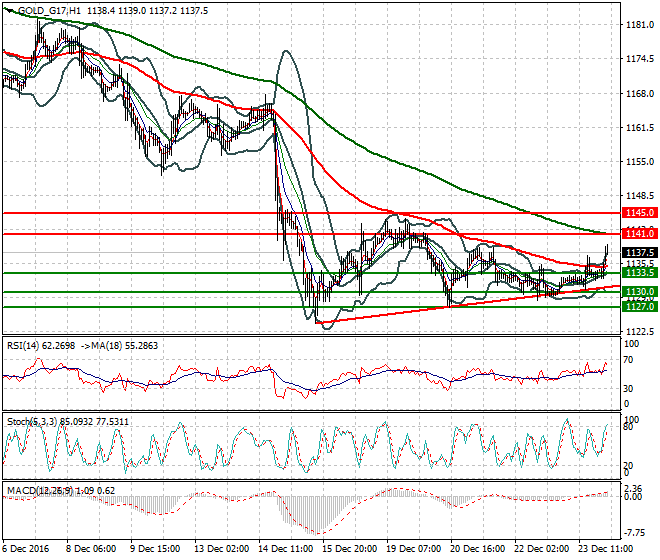The height and width of the screenshot is (560, 660).
Task: Click the 6 Dec 2016 date label
Action: point(25,549)
